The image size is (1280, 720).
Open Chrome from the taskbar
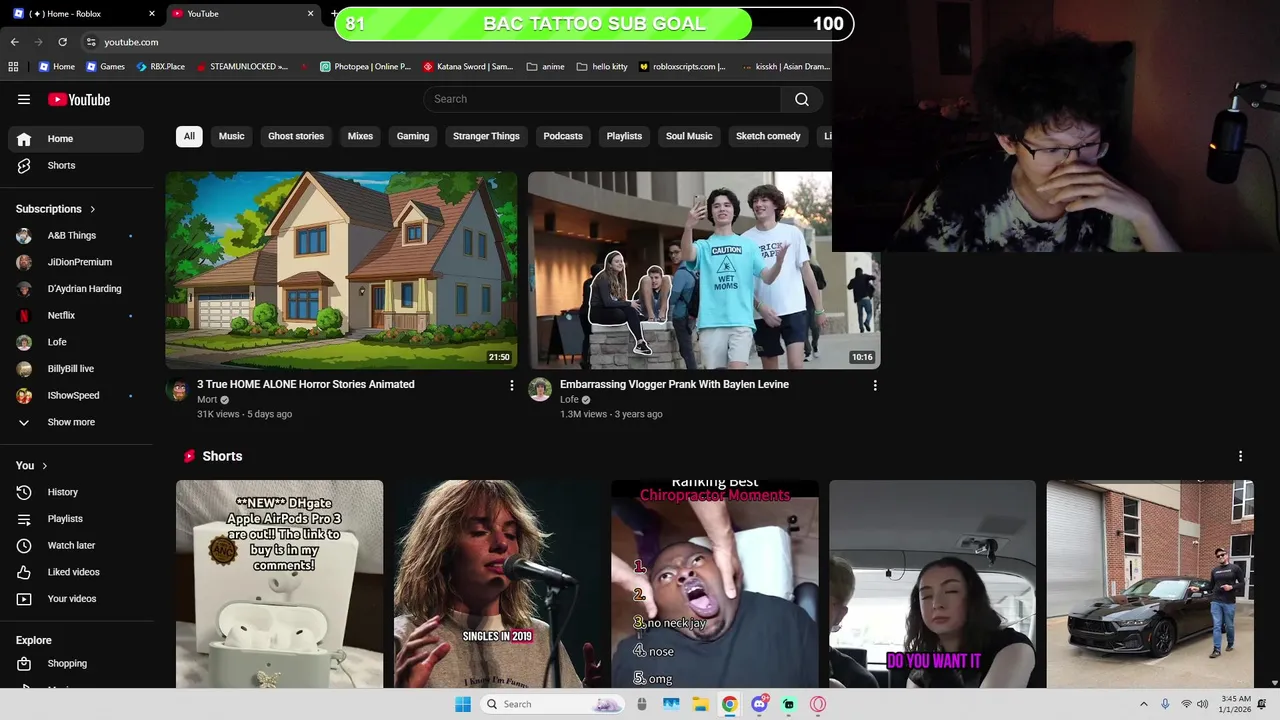coord(730,704)
